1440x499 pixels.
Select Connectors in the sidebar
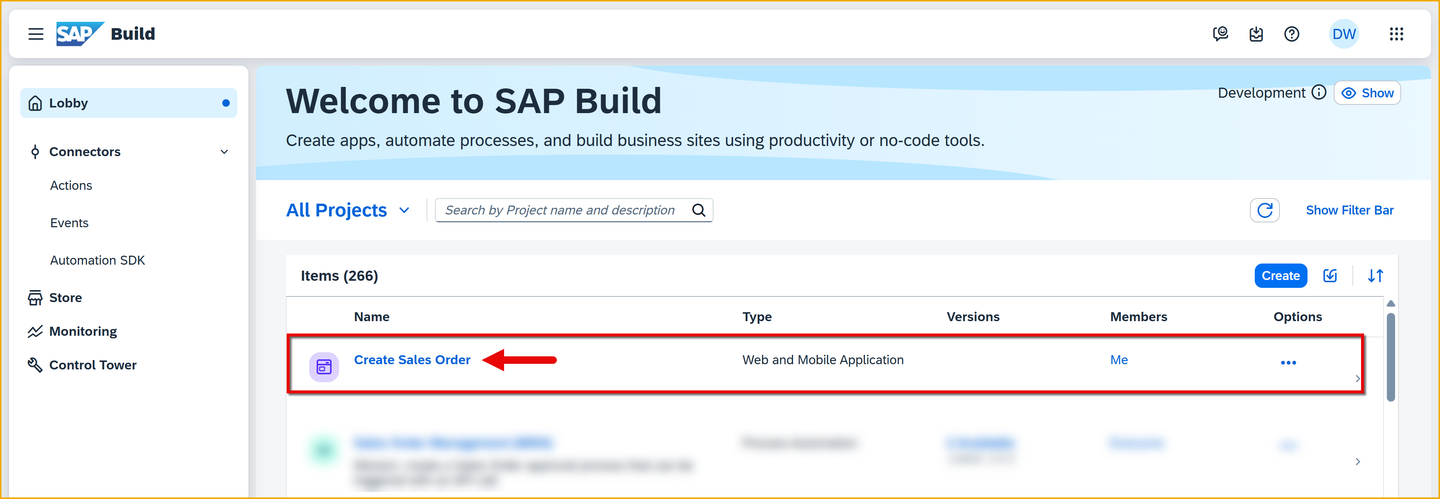click(85, 152)
